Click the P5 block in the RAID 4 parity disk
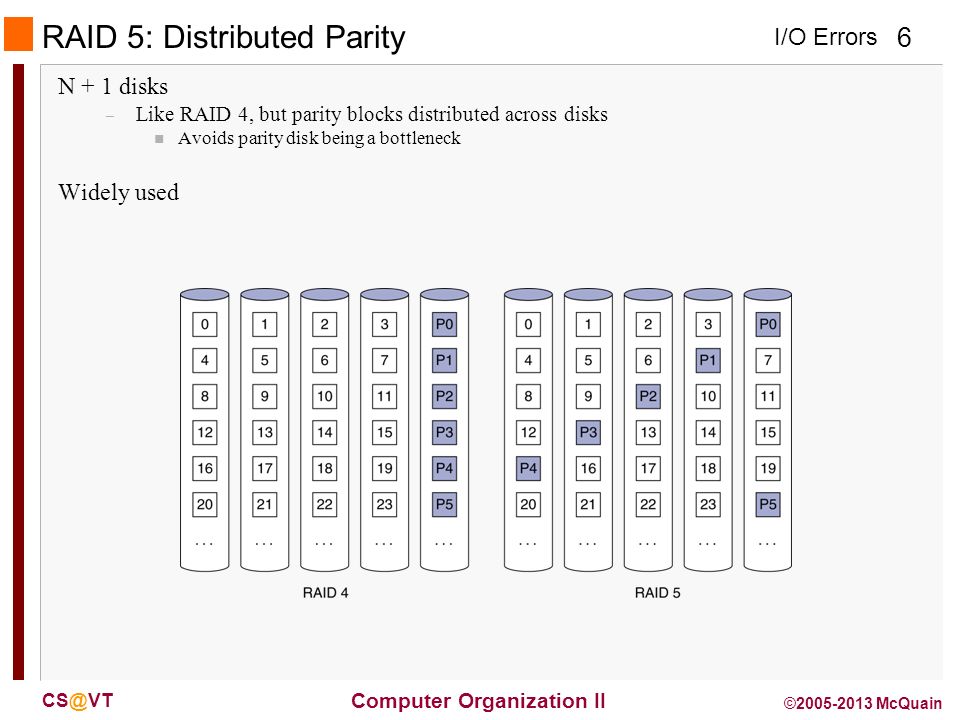Screen dimensions: 960x720 [x=444, y=504]
